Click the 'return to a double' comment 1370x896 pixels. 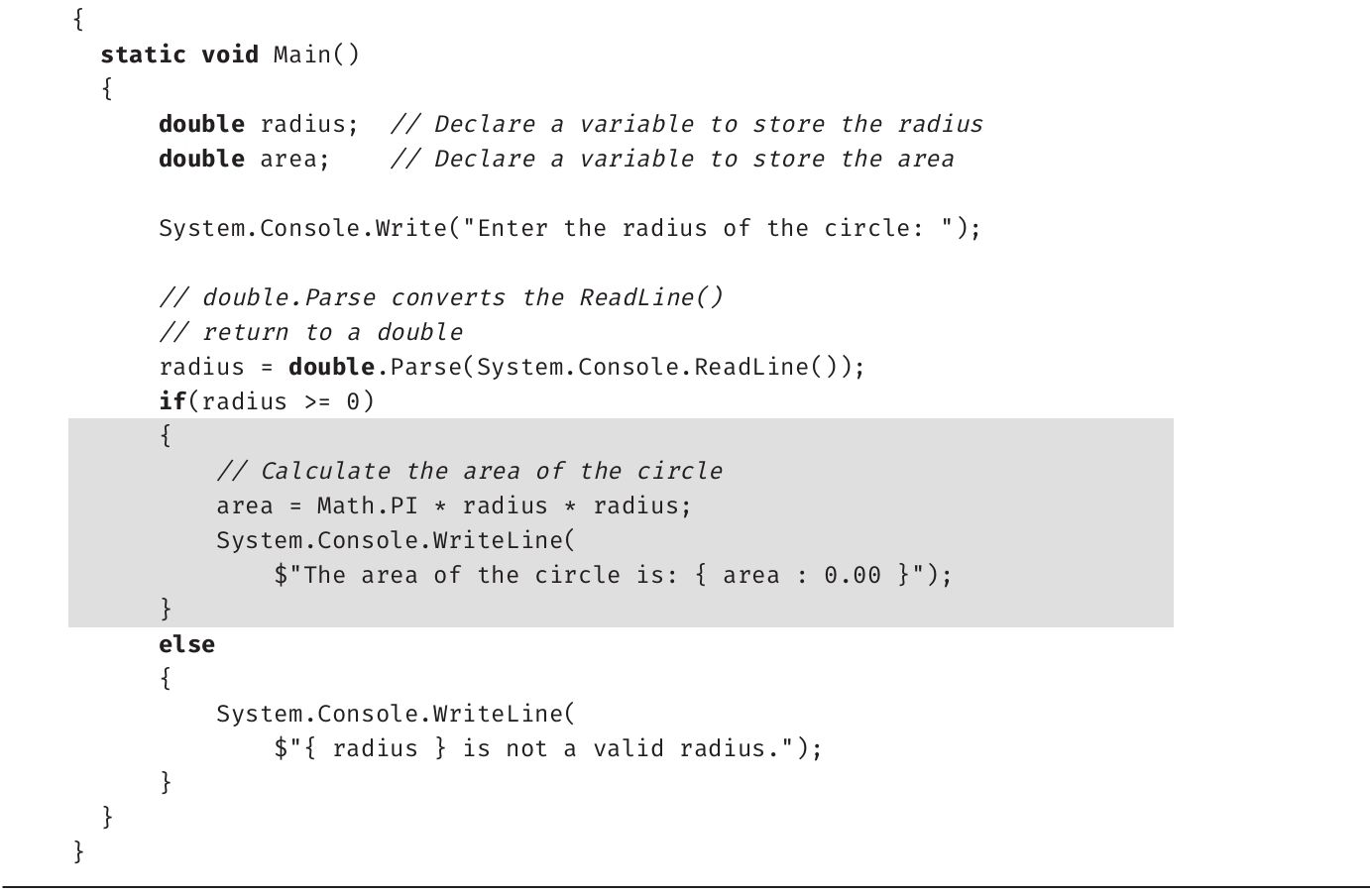pyautogui.click(x=310, y=332)
